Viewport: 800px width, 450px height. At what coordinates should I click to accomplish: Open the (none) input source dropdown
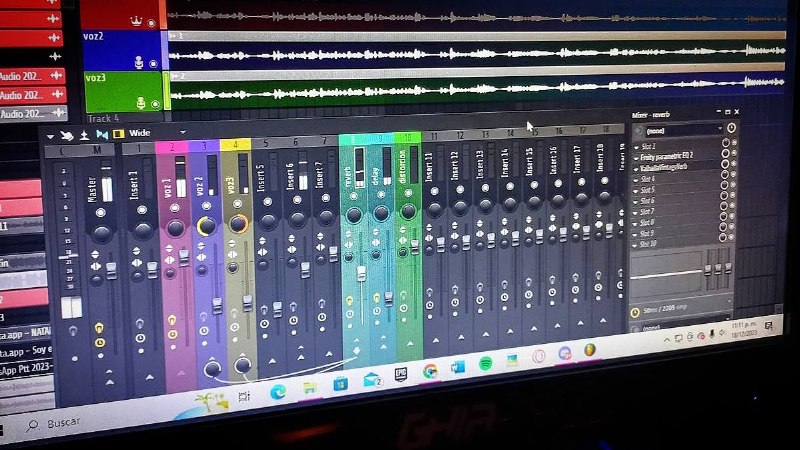pos(682,131)
